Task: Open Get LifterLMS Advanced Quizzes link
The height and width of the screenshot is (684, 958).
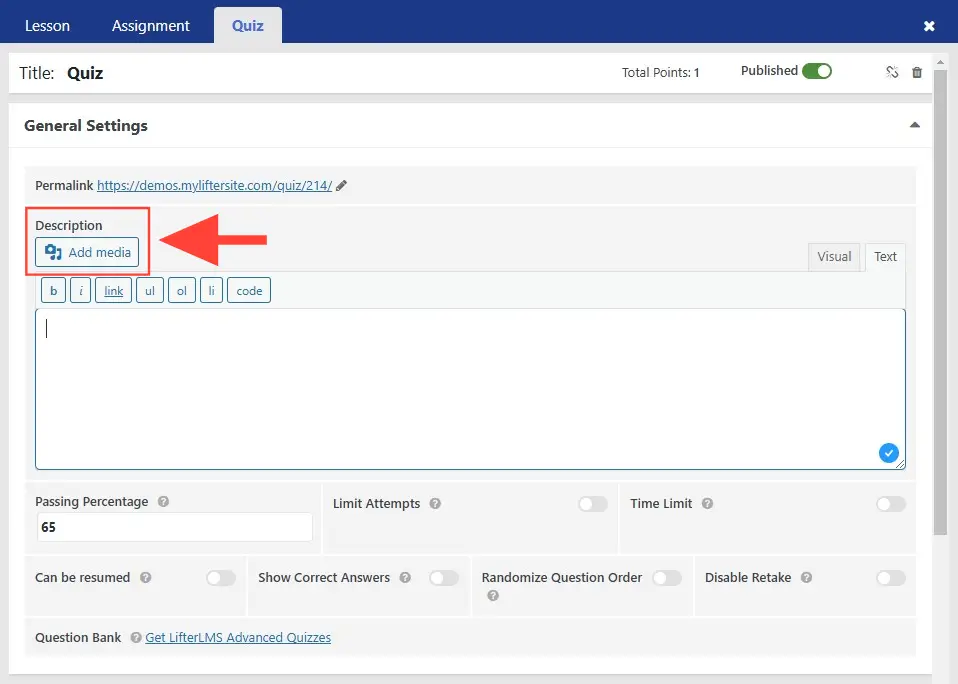Action: click(x=238, y=637)
